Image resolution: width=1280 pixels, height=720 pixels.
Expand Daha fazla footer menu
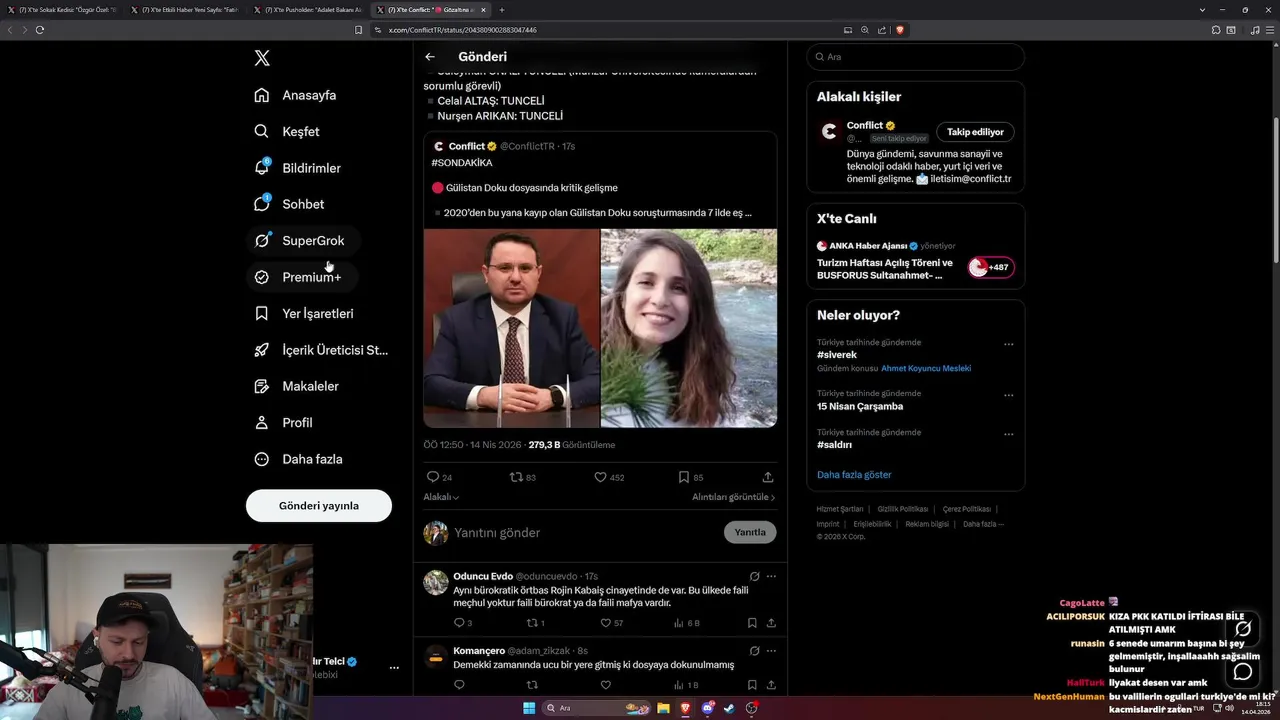coord(983,524)
